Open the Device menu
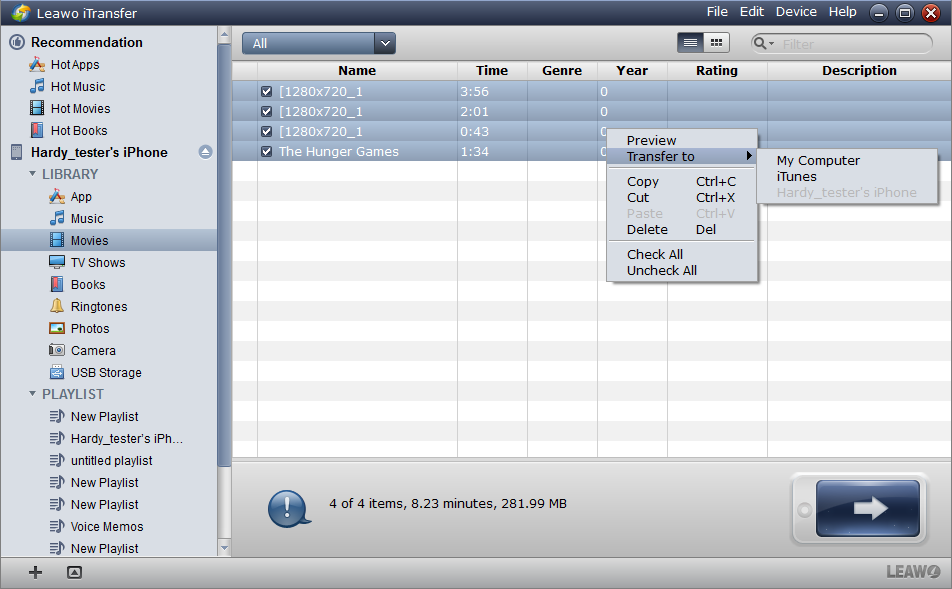 click(x=796, y=12)
